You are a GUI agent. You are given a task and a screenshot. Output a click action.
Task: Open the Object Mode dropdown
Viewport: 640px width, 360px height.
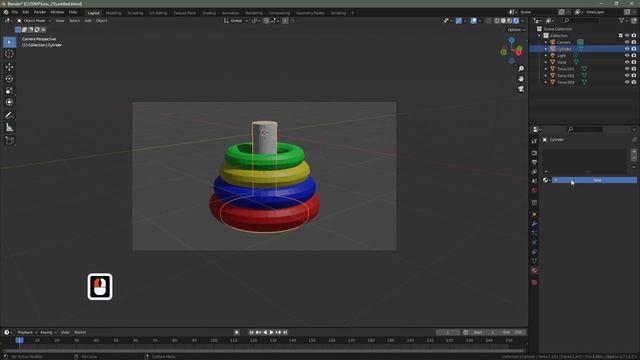34,21
